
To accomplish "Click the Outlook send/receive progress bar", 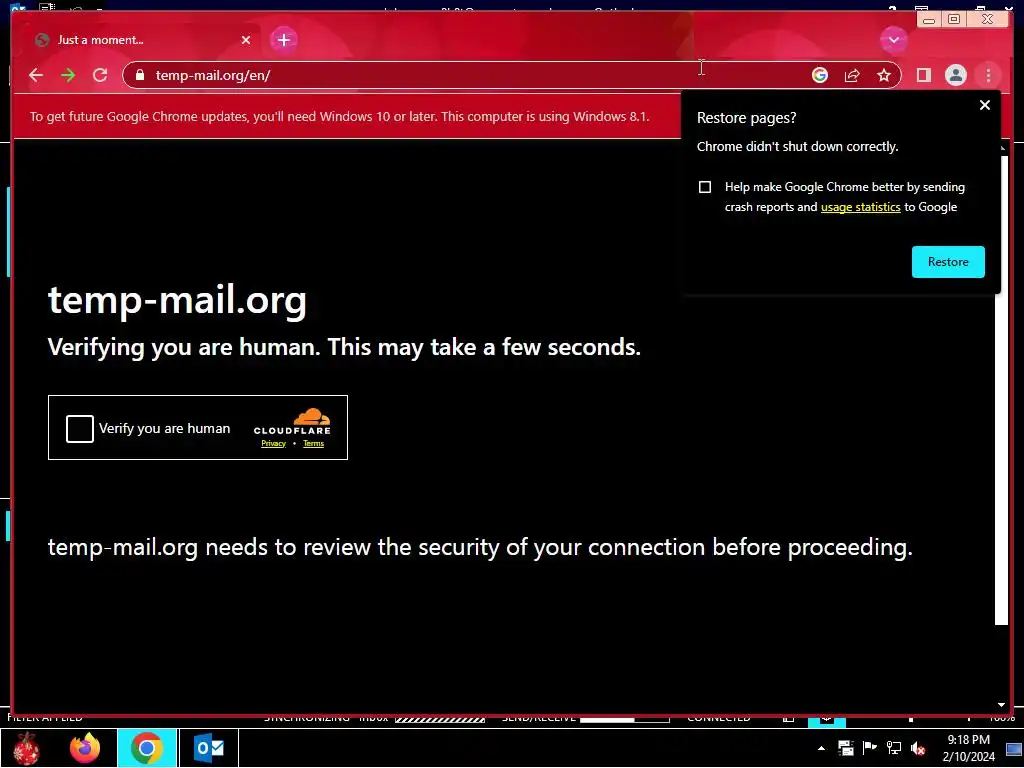I will coord(624,719).
